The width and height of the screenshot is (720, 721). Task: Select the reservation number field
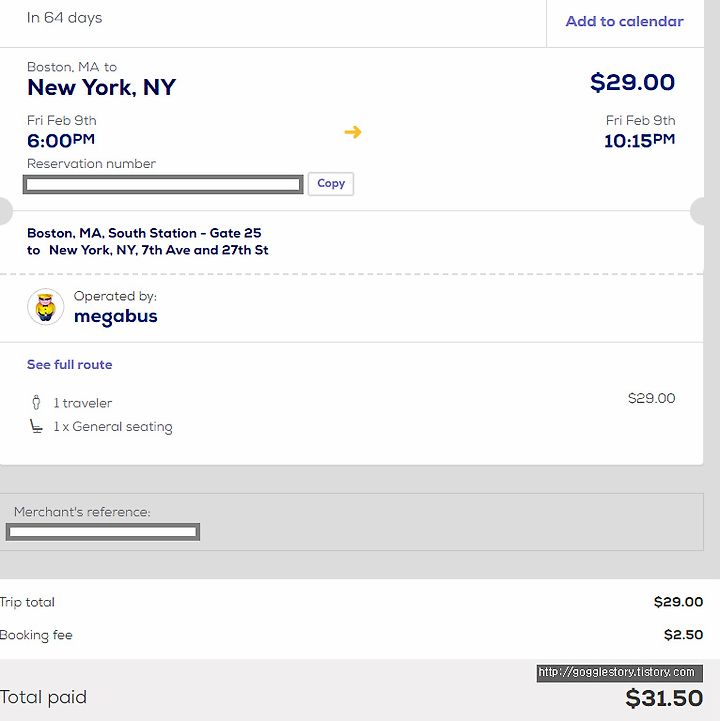pyautogui.click(x=163, y=184)
